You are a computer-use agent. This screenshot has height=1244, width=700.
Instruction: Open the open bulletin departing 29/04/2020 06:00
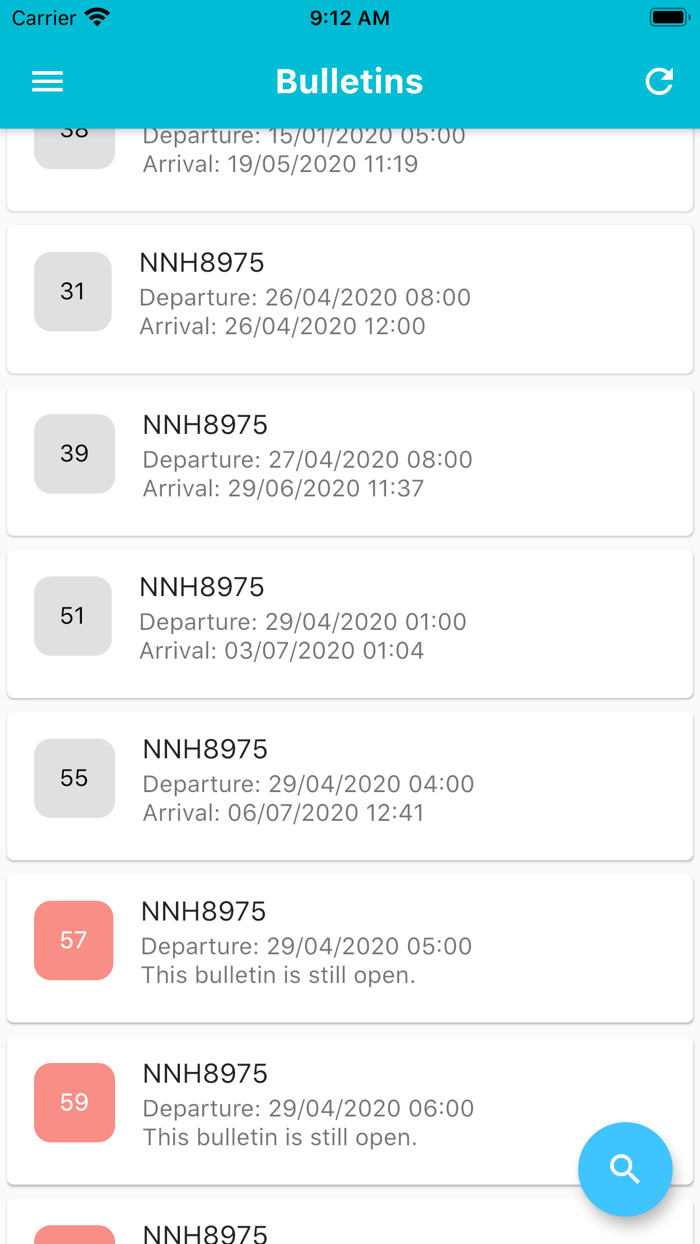coord(400,1108)
